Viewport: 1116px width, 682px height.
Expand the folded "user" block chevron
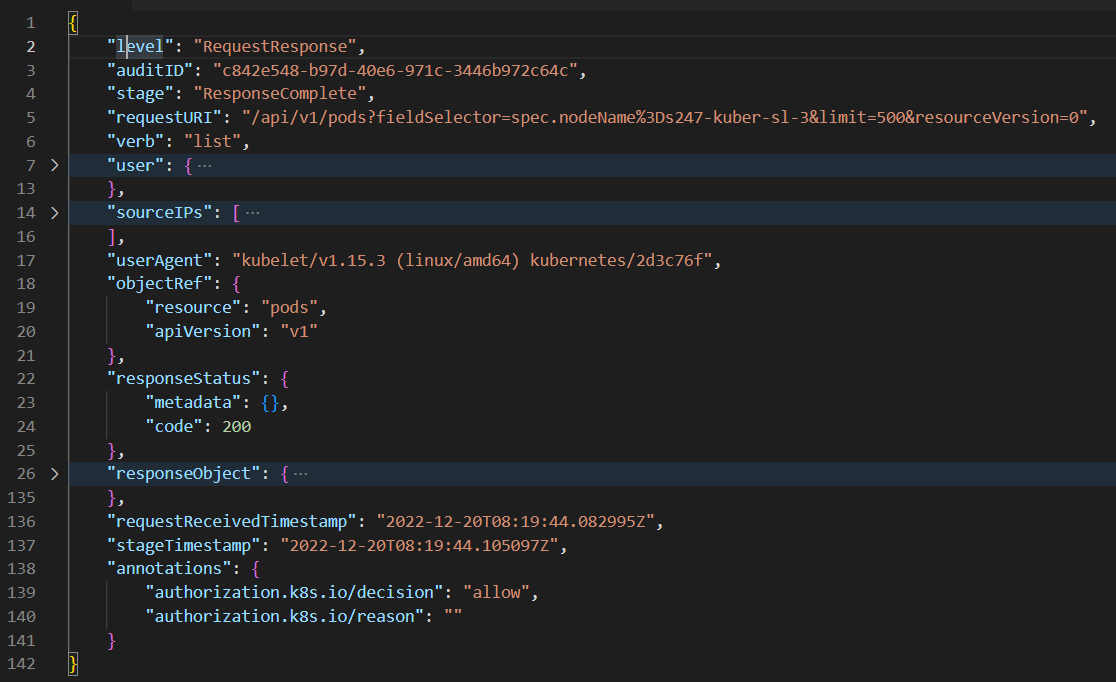pos(54,165)
